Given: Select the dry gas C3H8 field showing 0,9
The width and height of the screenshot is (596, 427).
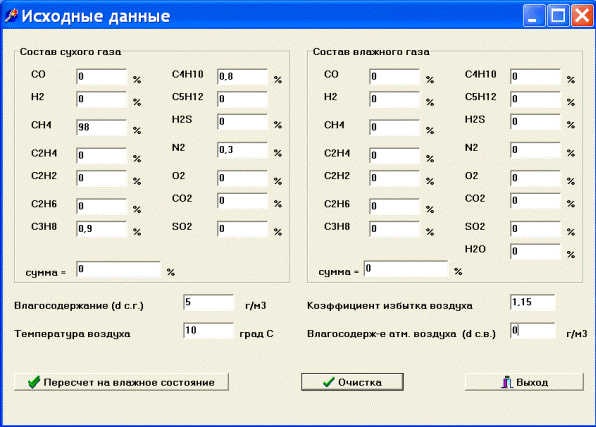Looking at the screenshot, I should pyautogui.click(x=101, y=229).
